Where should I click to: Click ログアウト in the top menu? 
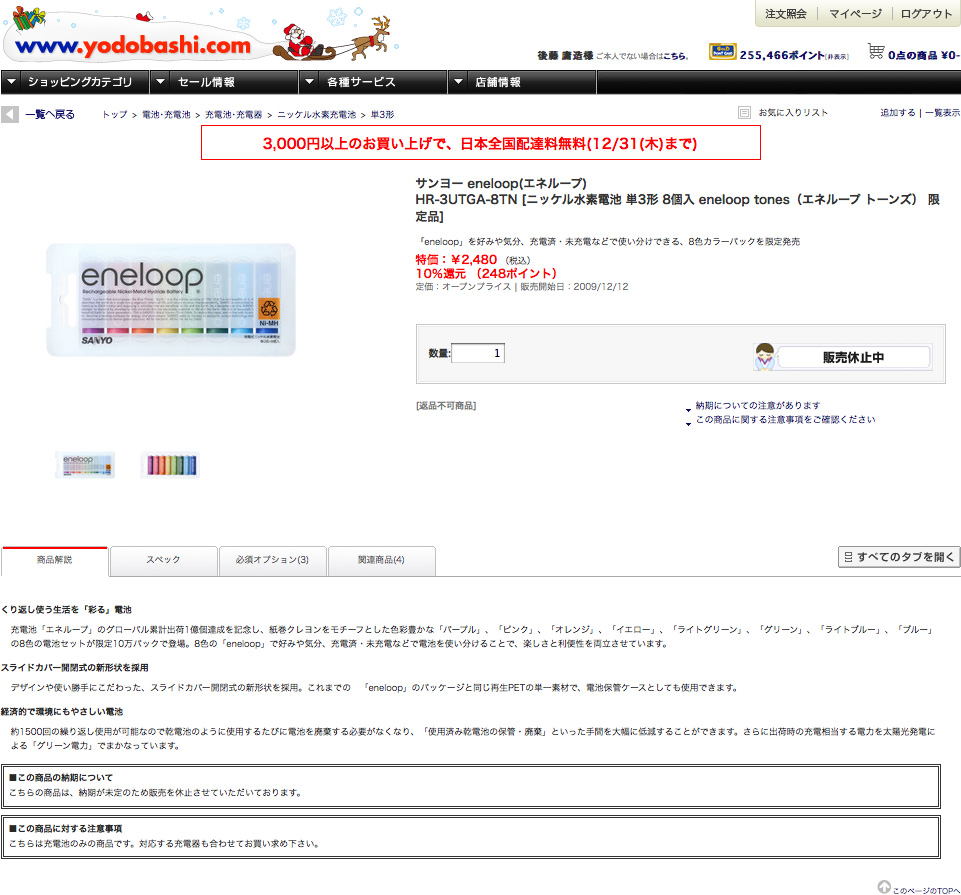[926, 14]
